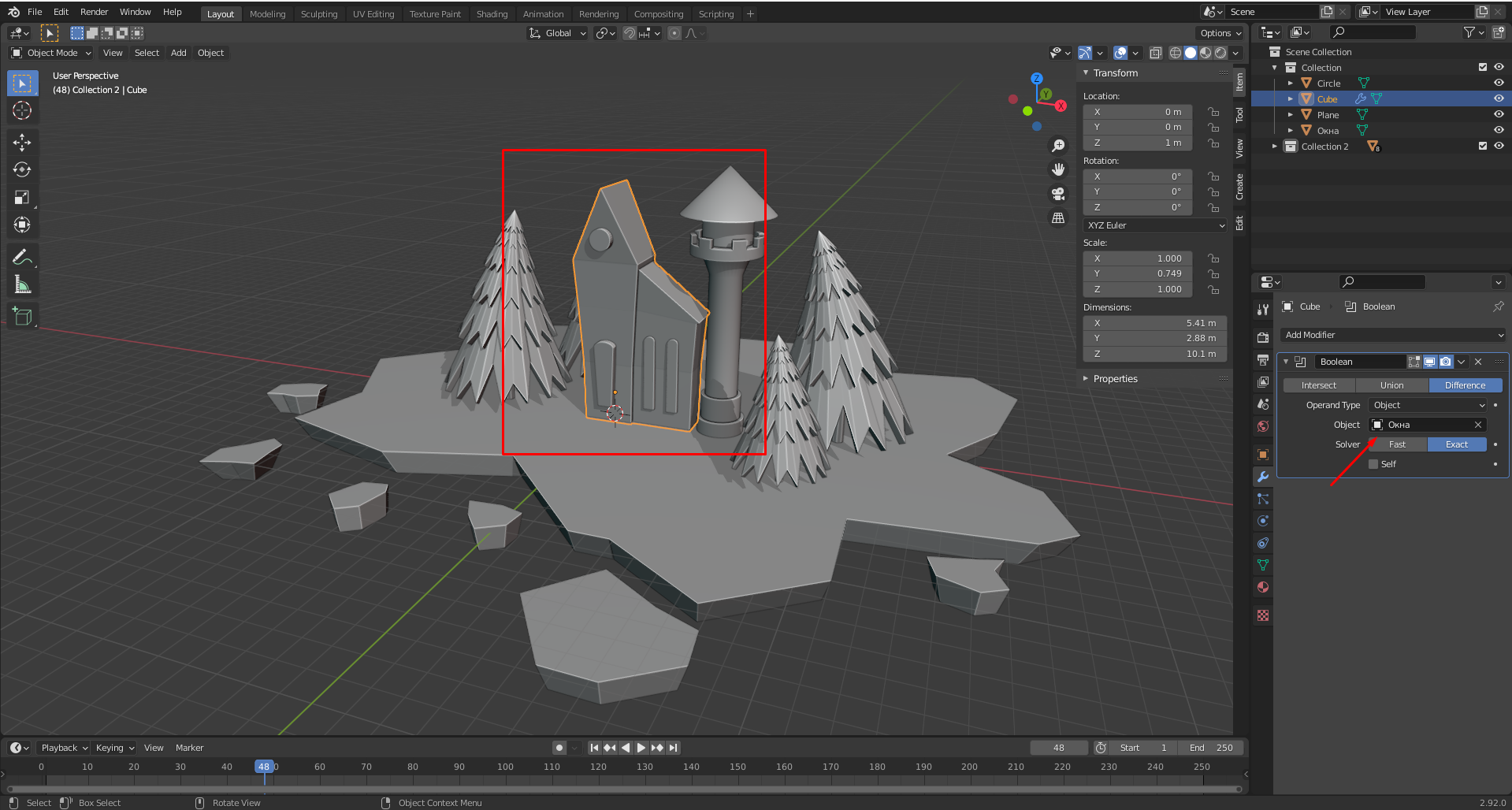Enable the Self checkbox in Boolean modifier
Image resolution: width=1512 pixels, height=810 pixels.
(1373, 464)
